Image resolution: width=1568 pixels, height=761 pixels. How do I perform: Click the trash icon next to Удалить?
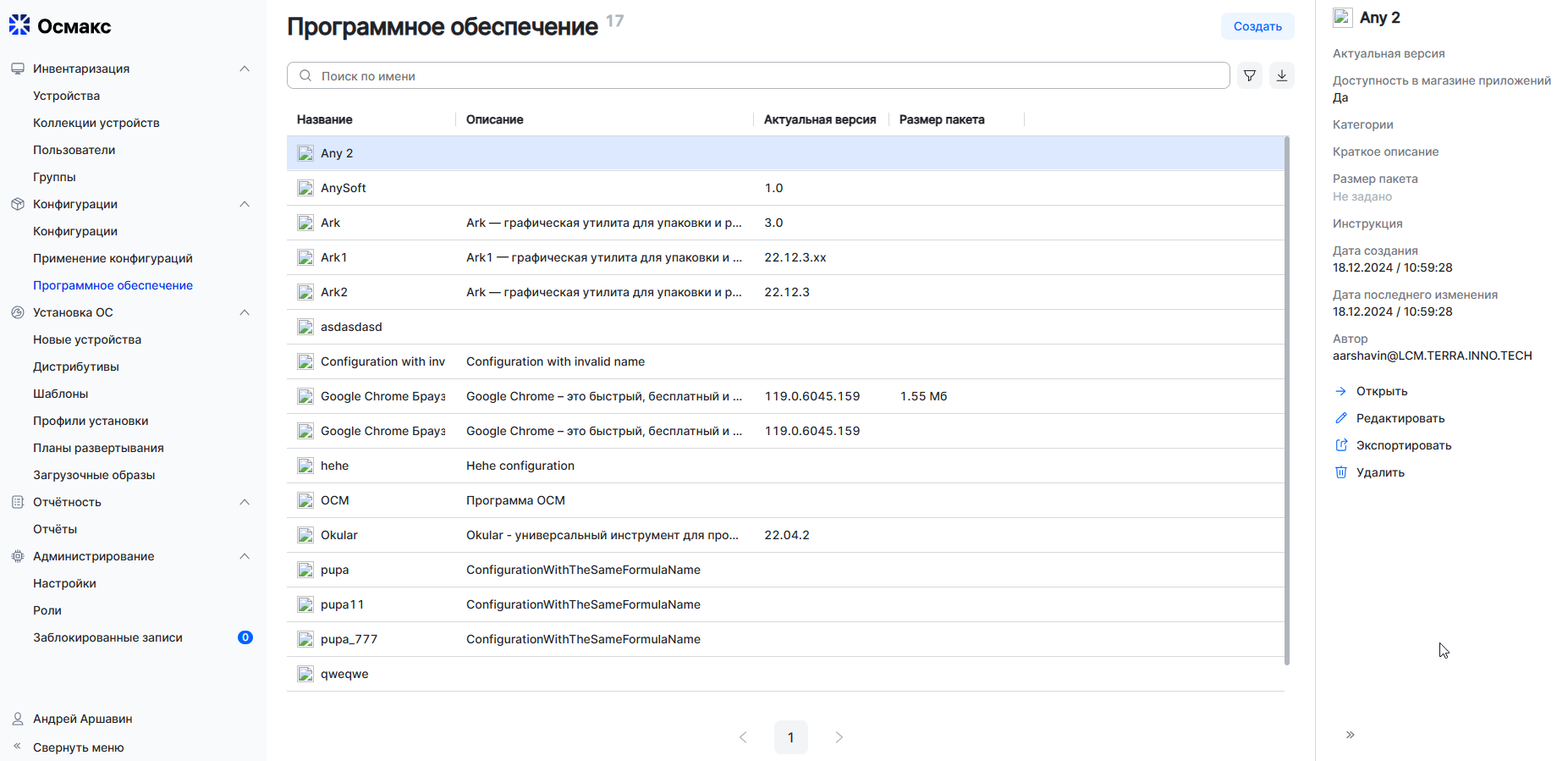click(1341, 472)
